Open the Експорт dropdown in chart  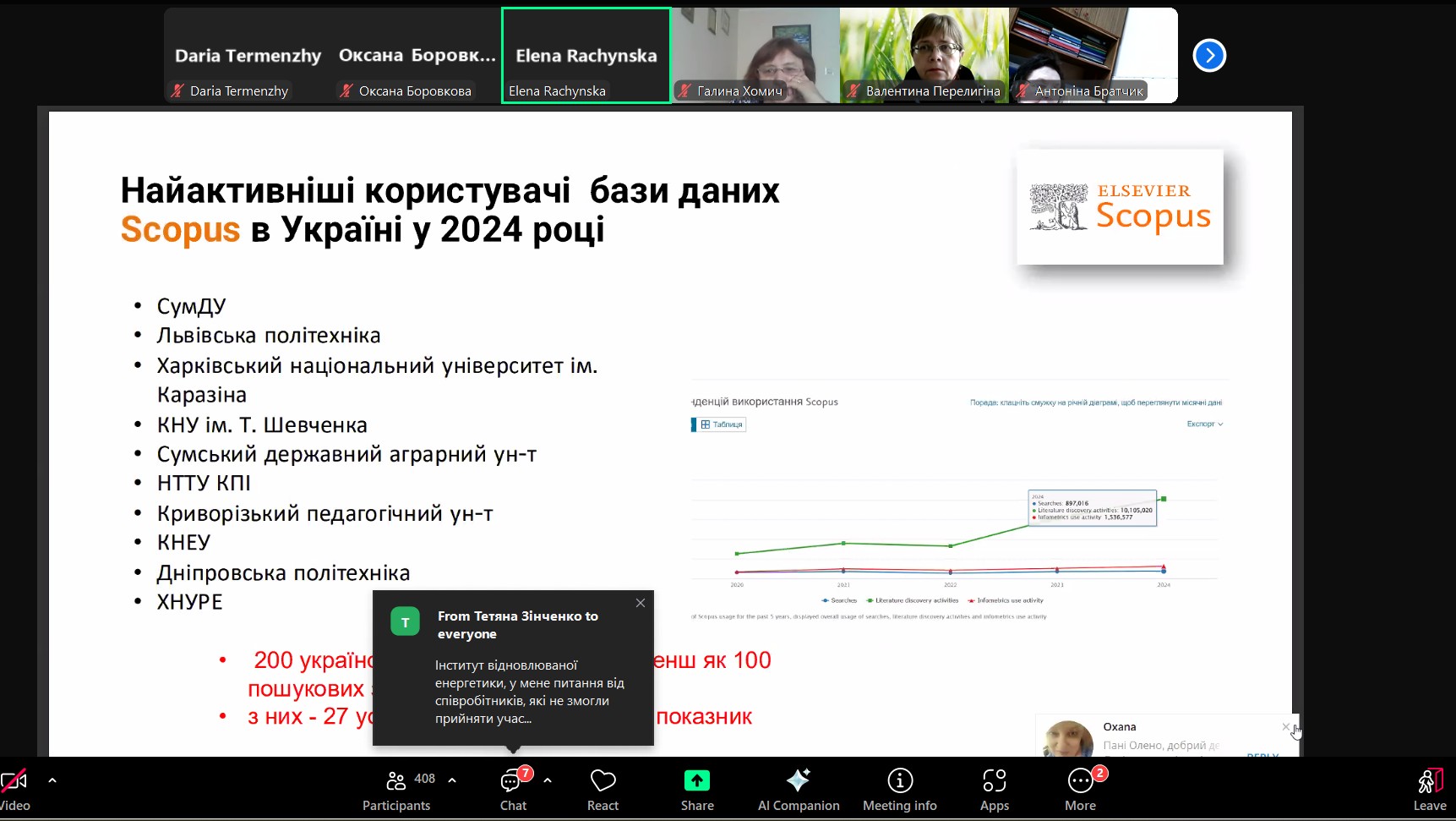tap(1205, 424)
